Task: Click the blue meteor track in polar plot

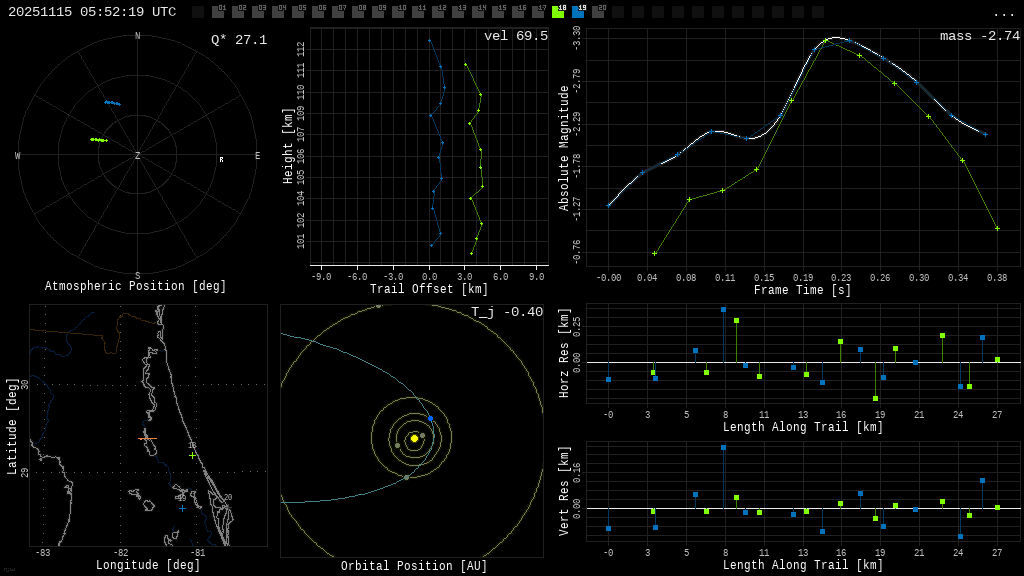Action: [x=112, y=103]
